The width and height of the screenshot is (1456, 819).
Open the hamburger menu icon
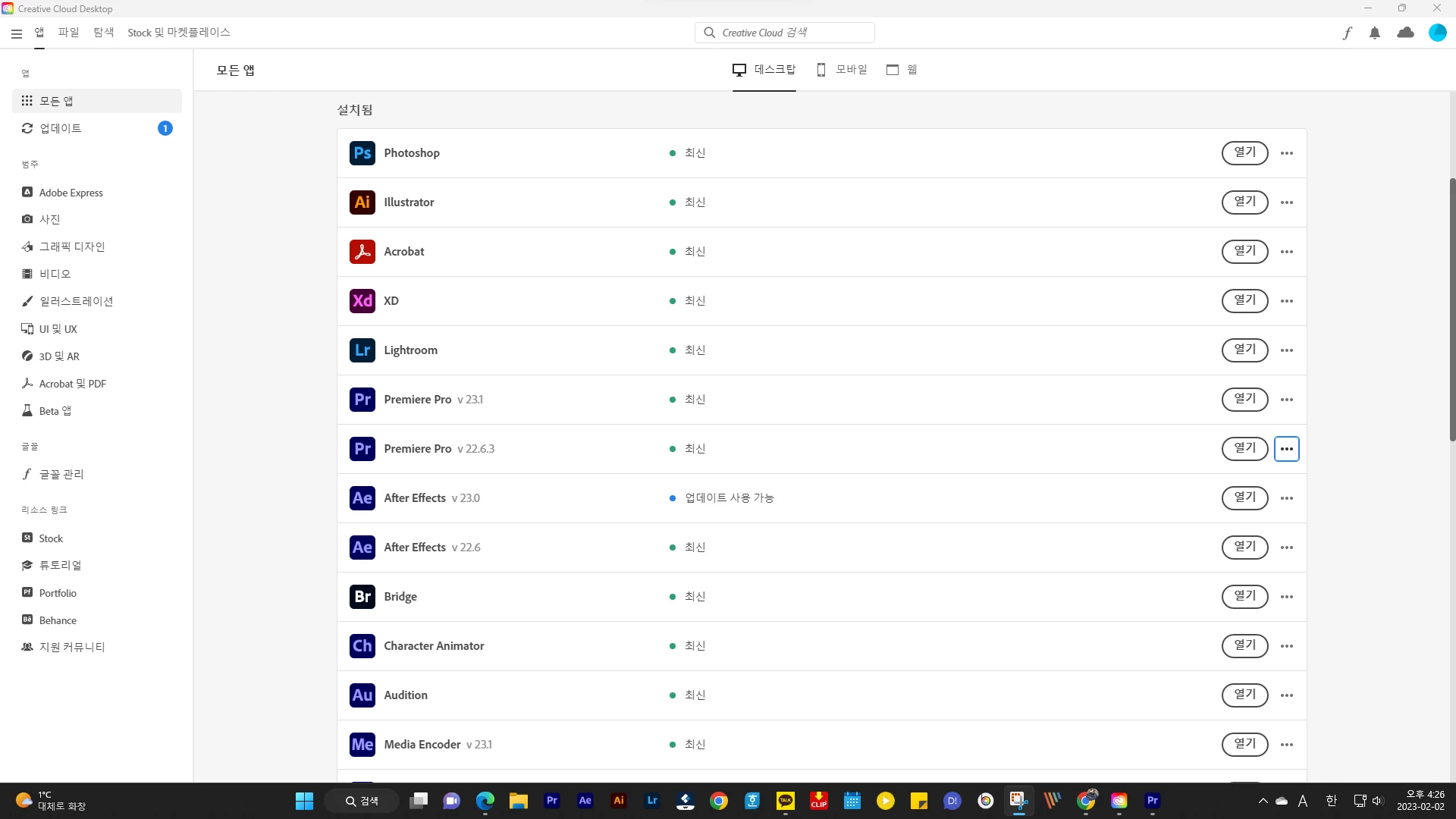pyautogui.click(x=17, y=33)
